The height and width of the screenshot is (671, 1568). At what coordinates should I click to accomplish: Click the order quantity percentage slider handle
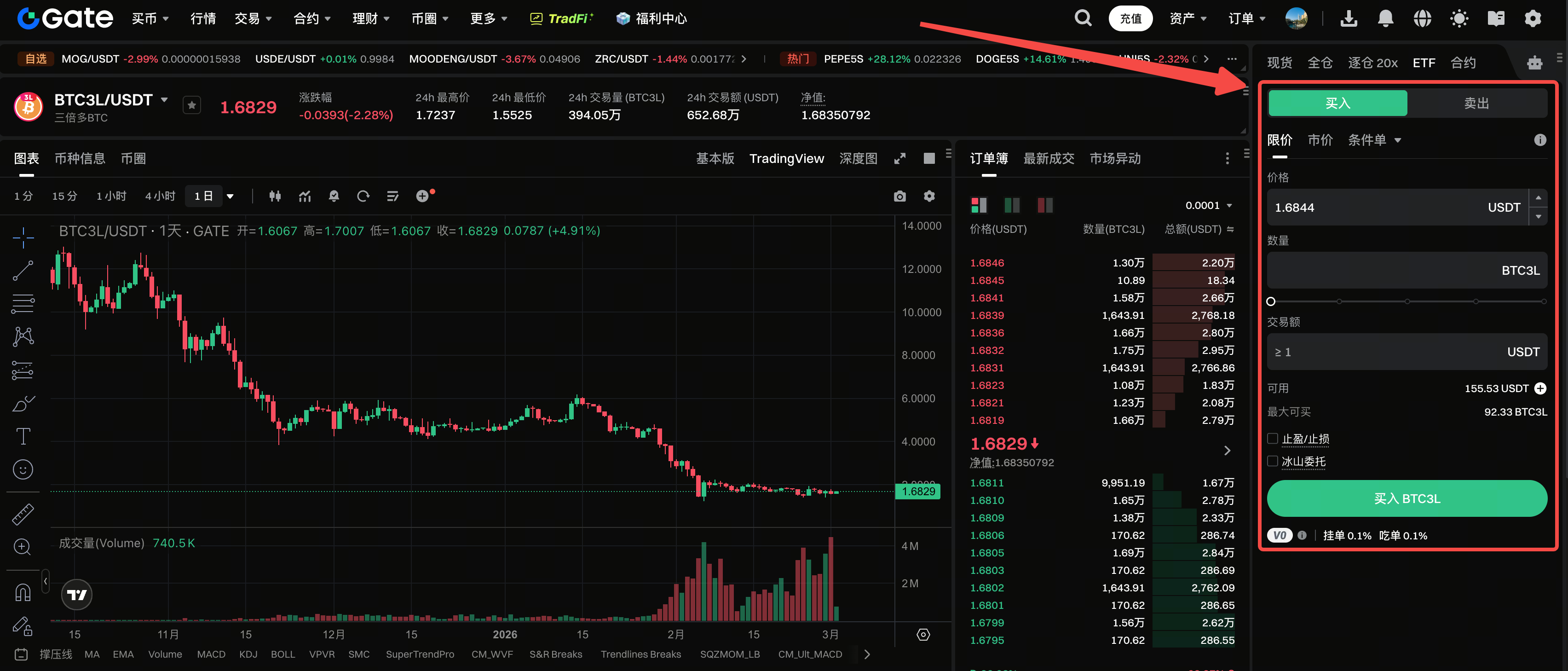click(1271, 301)
